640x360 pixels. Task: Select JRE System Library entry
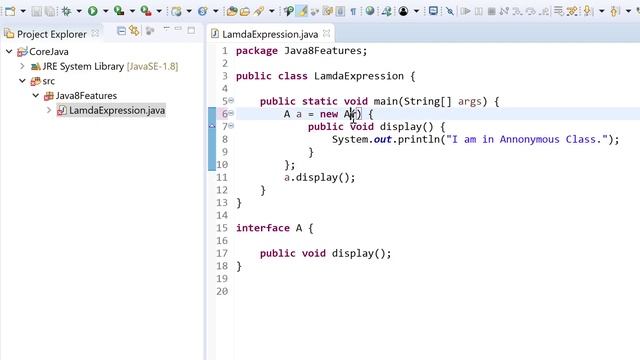click(110, 66)
